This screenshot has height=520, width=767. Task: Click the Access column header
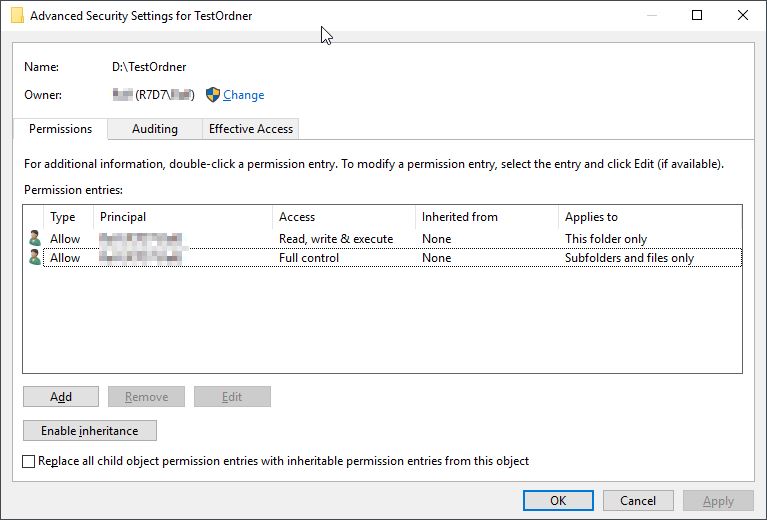point(343,217)
